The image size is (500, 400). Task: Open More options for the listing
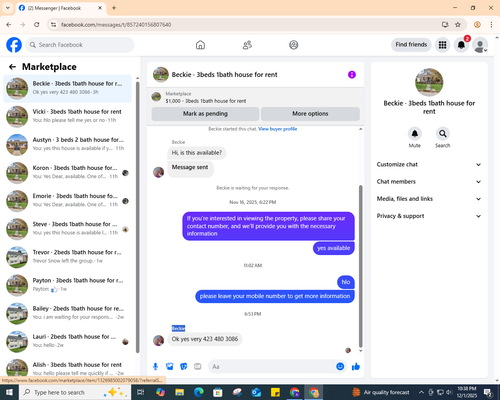click(x=310, y=114)
